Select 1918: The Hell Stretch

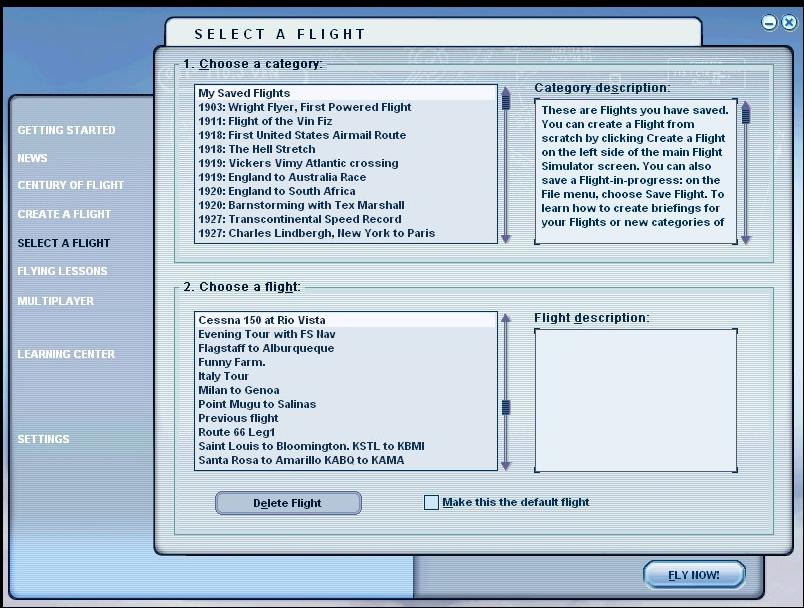coord(346,149)
